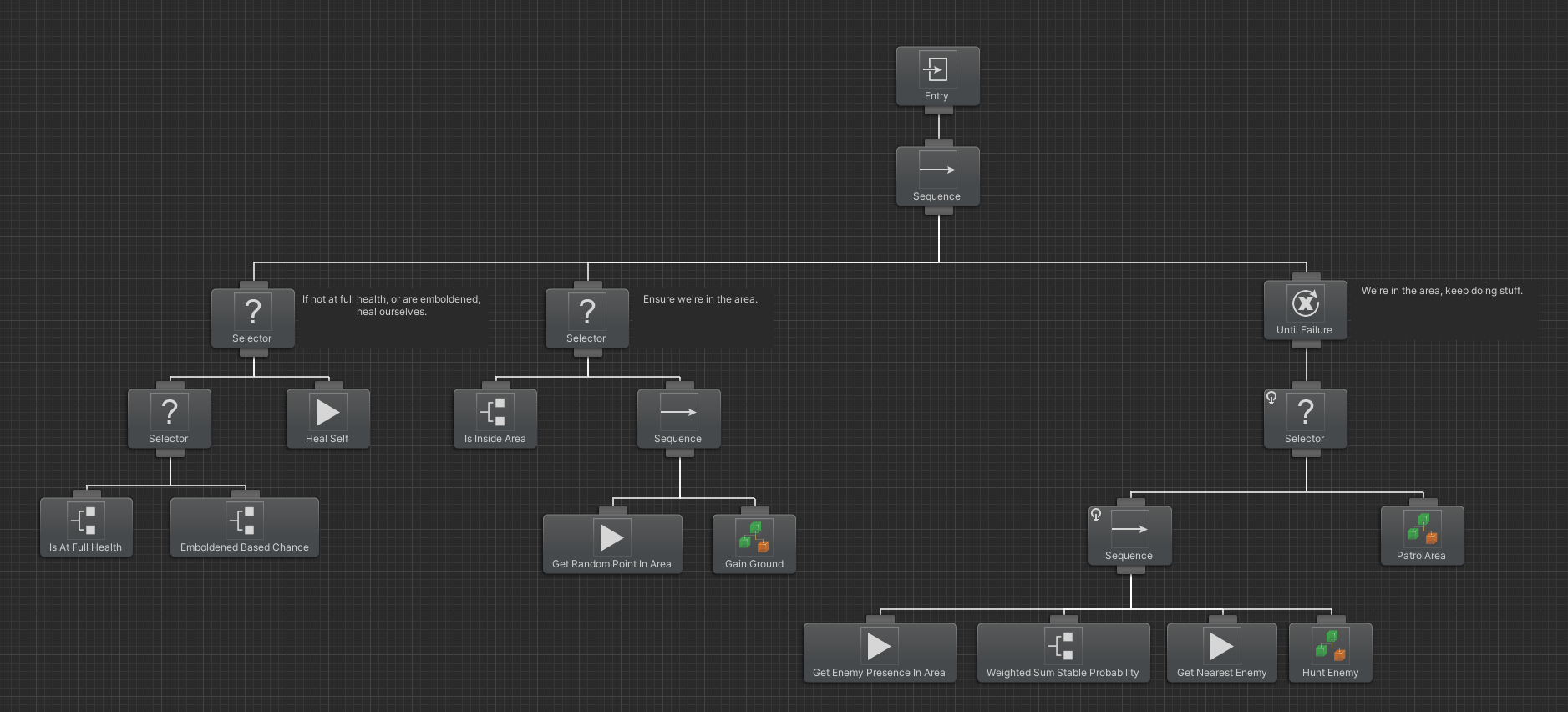Select the Emboldened Based Chance node
Image resolution: width=1568 pixels, height=712 pixels.
tap(245, 528)
